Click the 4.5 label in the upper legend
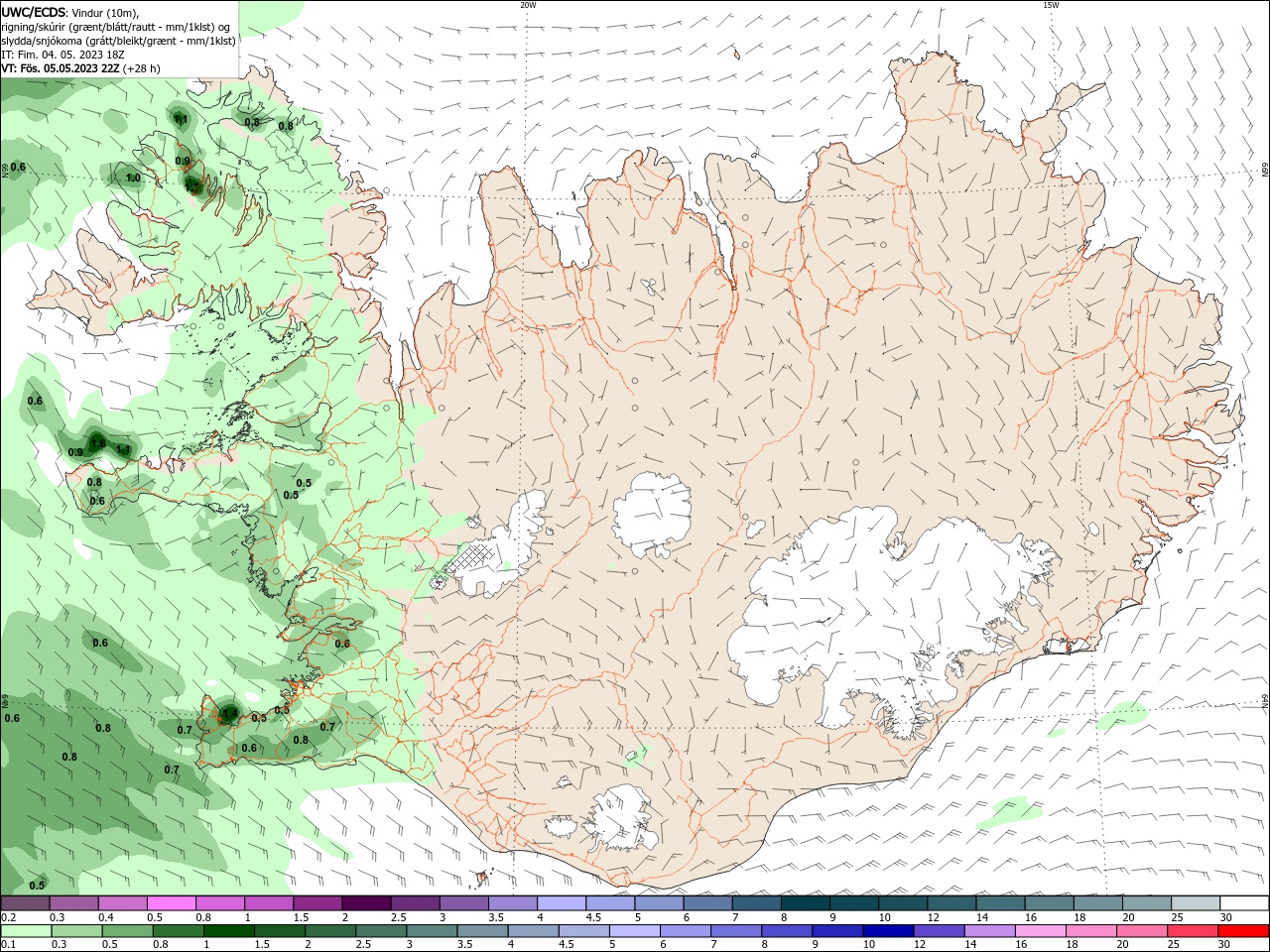This screenshot has height=952, width=1270. click(593, 917)
